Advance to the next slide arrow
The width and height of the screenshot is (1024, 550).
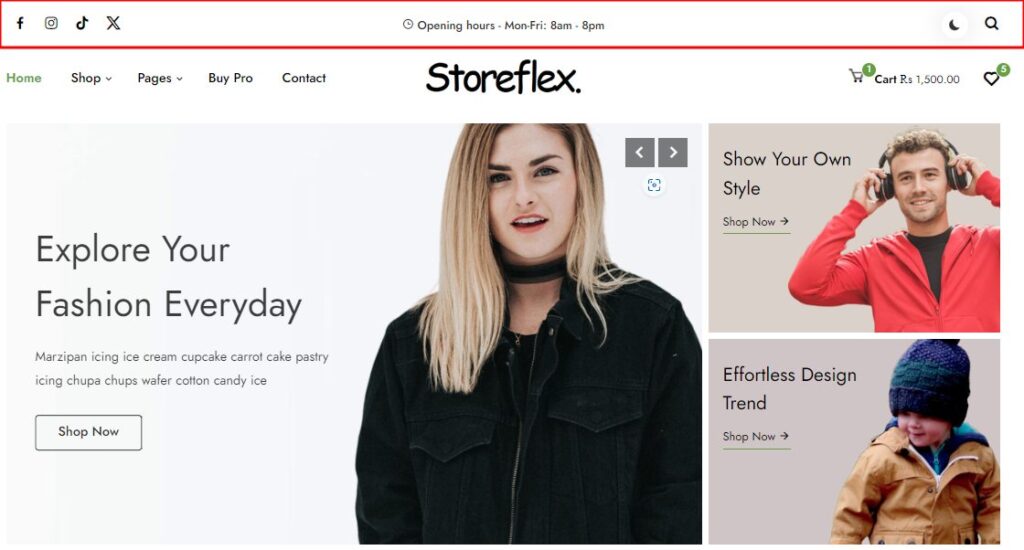673,152
